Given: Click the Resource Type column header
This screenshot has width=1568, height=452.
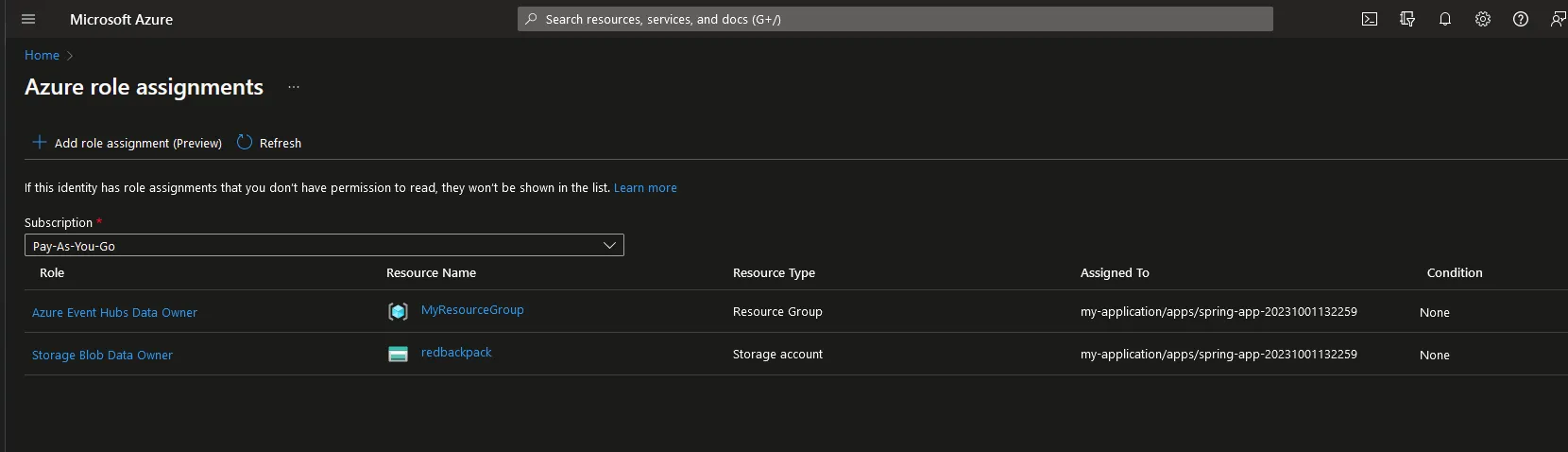Looking at the screenshot, I should (774, 272).
